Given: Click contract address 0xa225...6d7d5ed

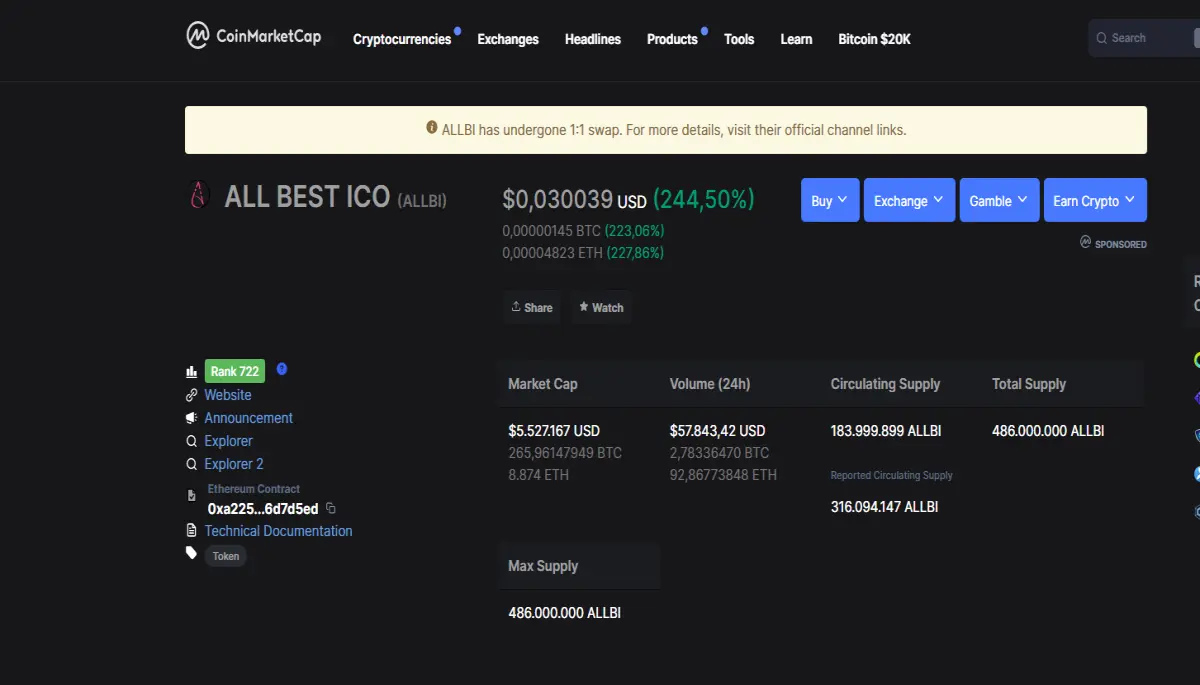Looking at the screenshot, I should 263,509.
